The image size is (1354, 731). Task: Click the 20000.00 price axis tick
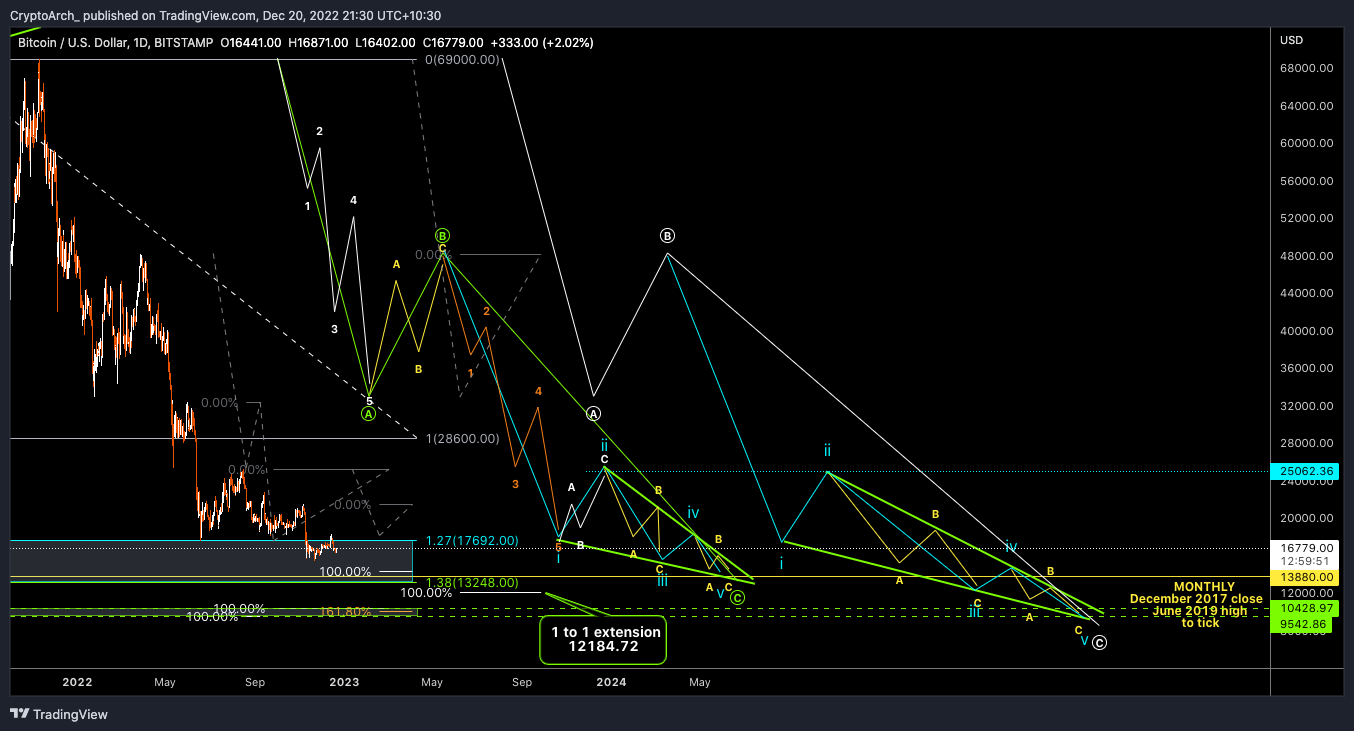pyautogui.click(x=1307, y=518)
